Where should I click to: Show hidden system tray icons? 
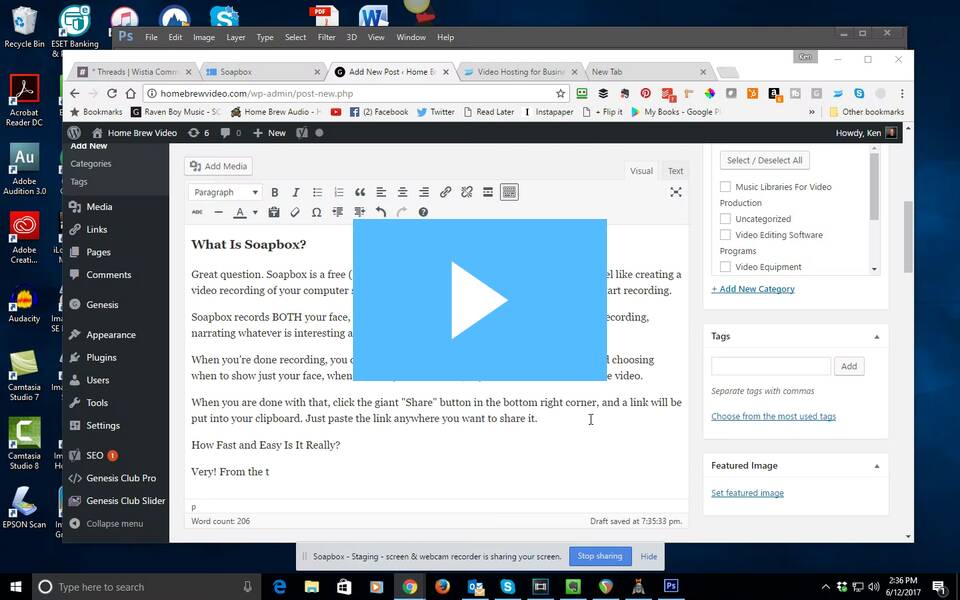[x=825, y=587]
